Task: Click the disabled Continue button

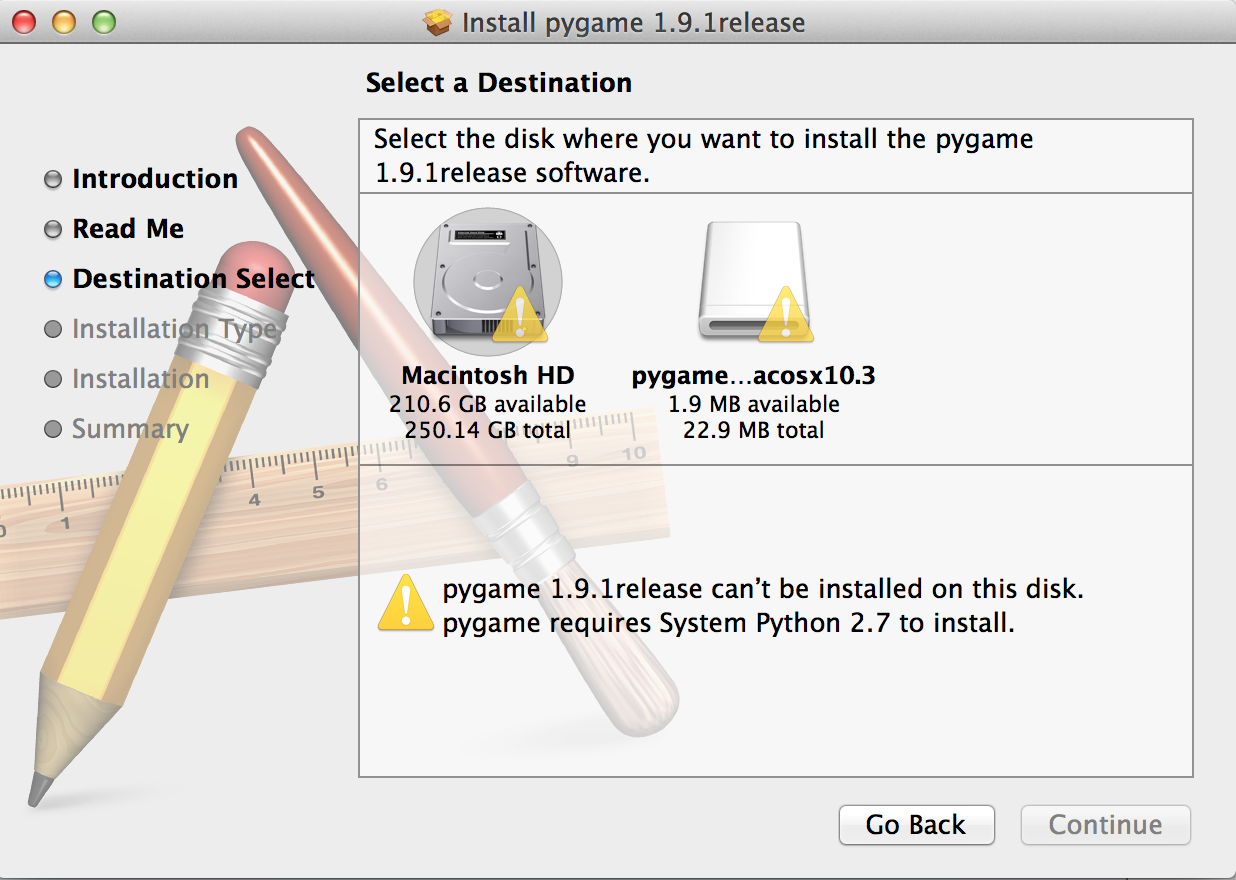Action: coord(1105,825)
